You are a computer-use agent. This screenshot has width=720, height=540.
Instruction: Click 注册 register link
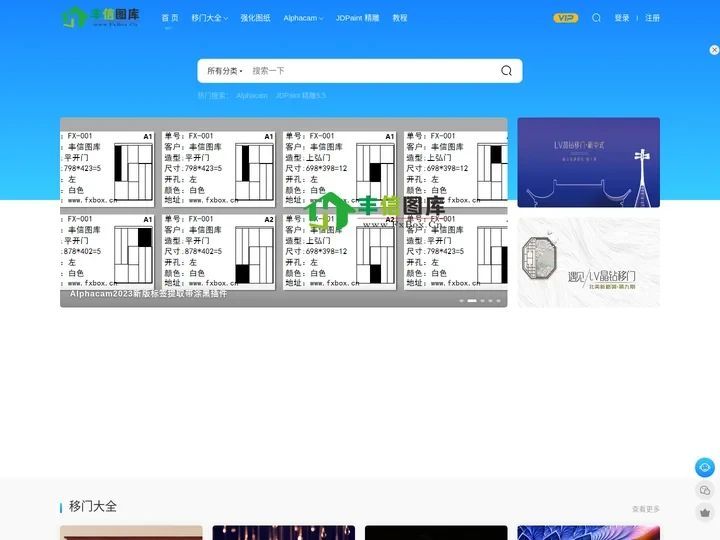point(652,18)
